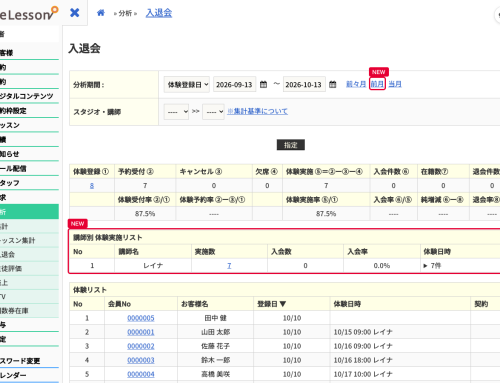Open the 予約枠設定 sidebar menu
This screenshot has width=500, height=383.
[x=29, y=111]
